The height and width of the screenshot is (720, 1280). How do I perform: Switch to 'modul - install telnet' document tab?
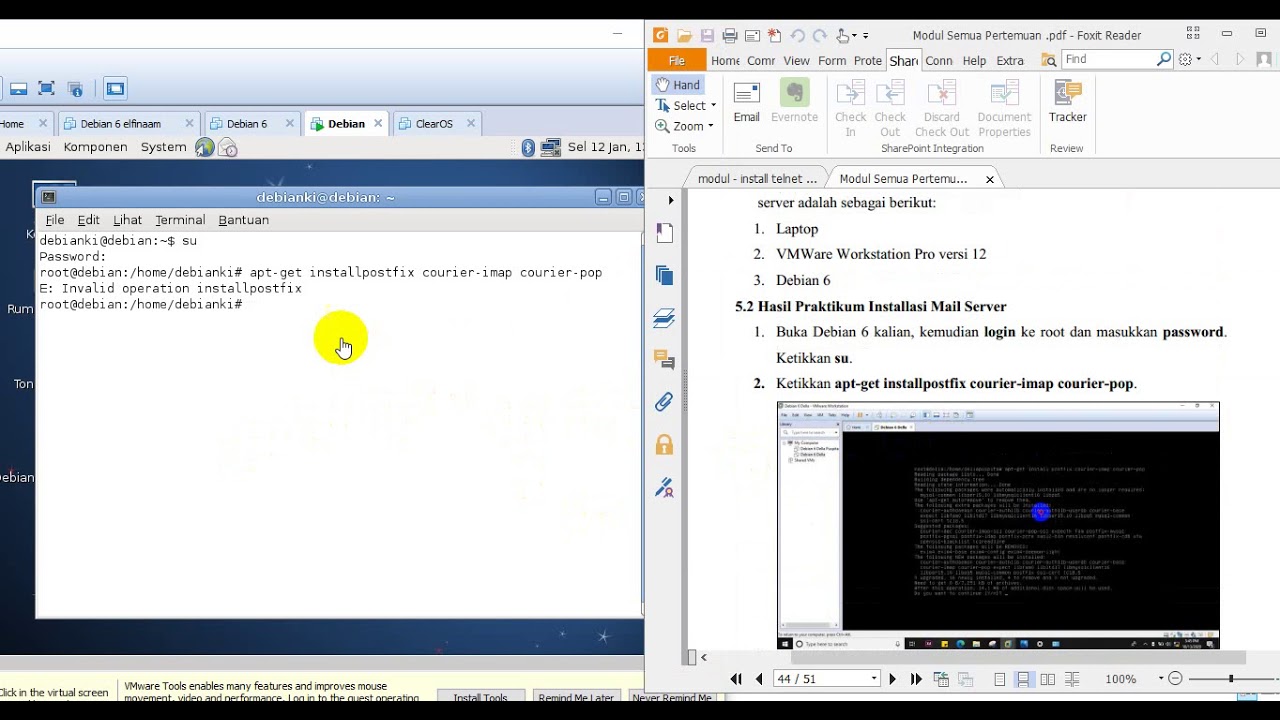(757, 178)
